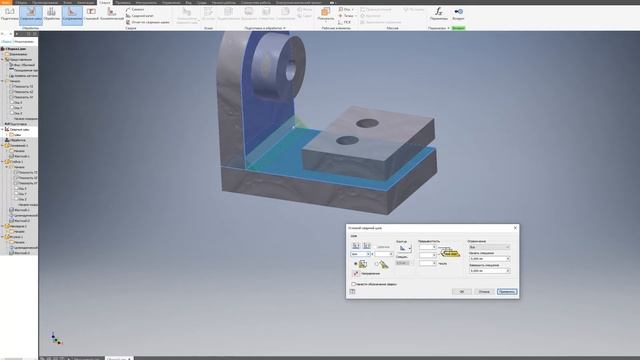This screenshot has width=640, height=360.
Task: Select the Плоскость work plane tool
Action: click(325, 14)
